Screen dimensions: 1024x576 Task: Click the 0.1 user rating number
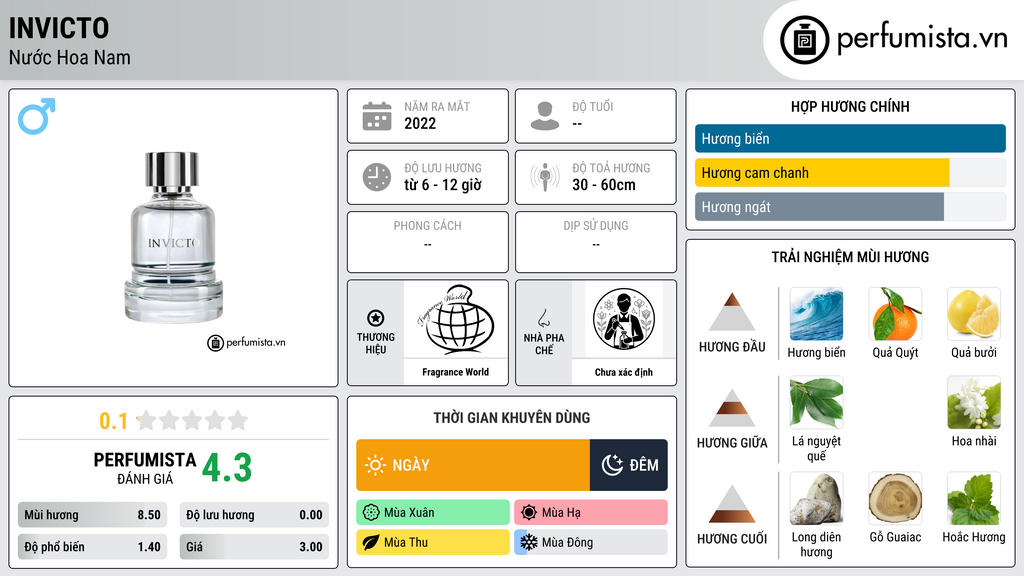pos(114,421)
